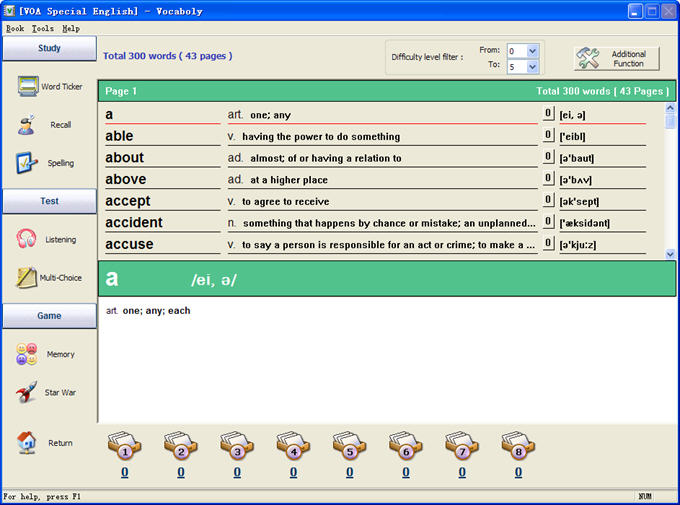Click 'Total 300 words ( 43 pages )' blue text
The width and height of the screenshot is (680, 505).
point(167,56)
